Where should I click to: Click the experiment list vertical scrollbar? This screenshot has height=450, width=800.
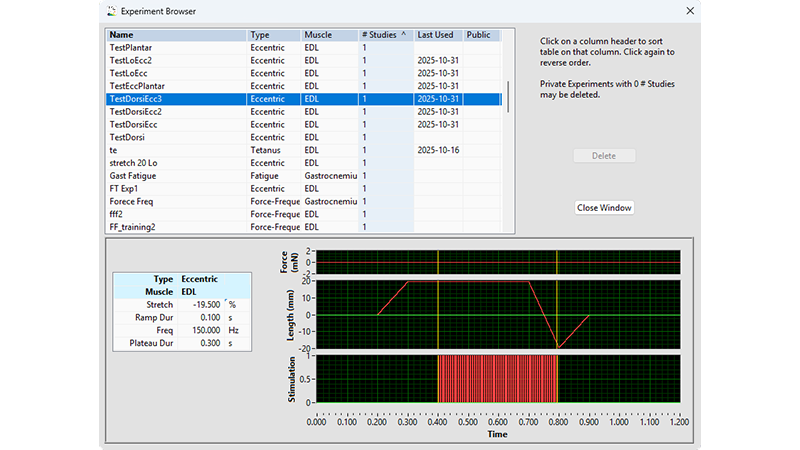(x=510, y=97)
